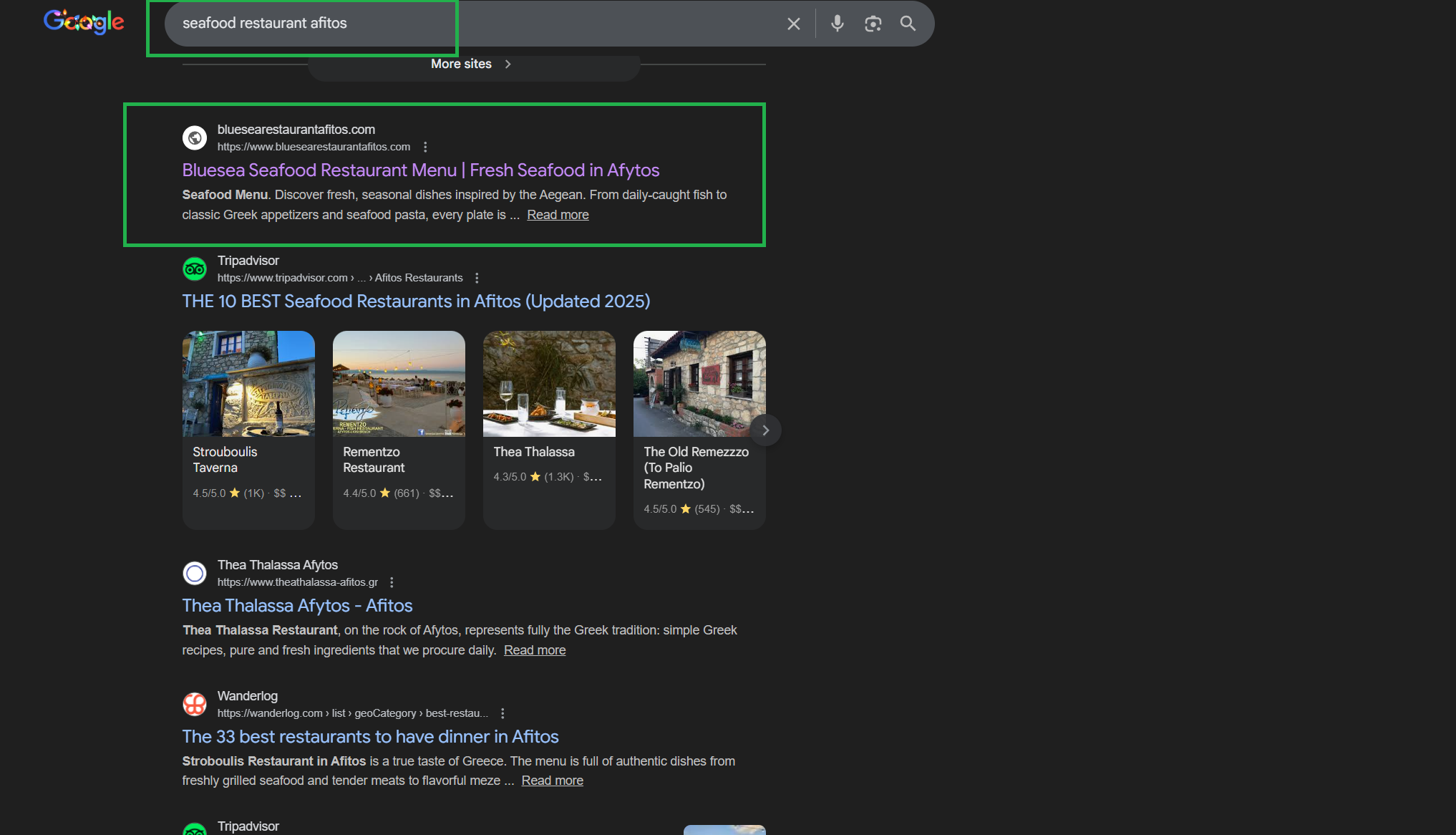Open Google Lens image search
Image resolution: width=1456 pixels, height=835 pixels.
click(872, 23)
